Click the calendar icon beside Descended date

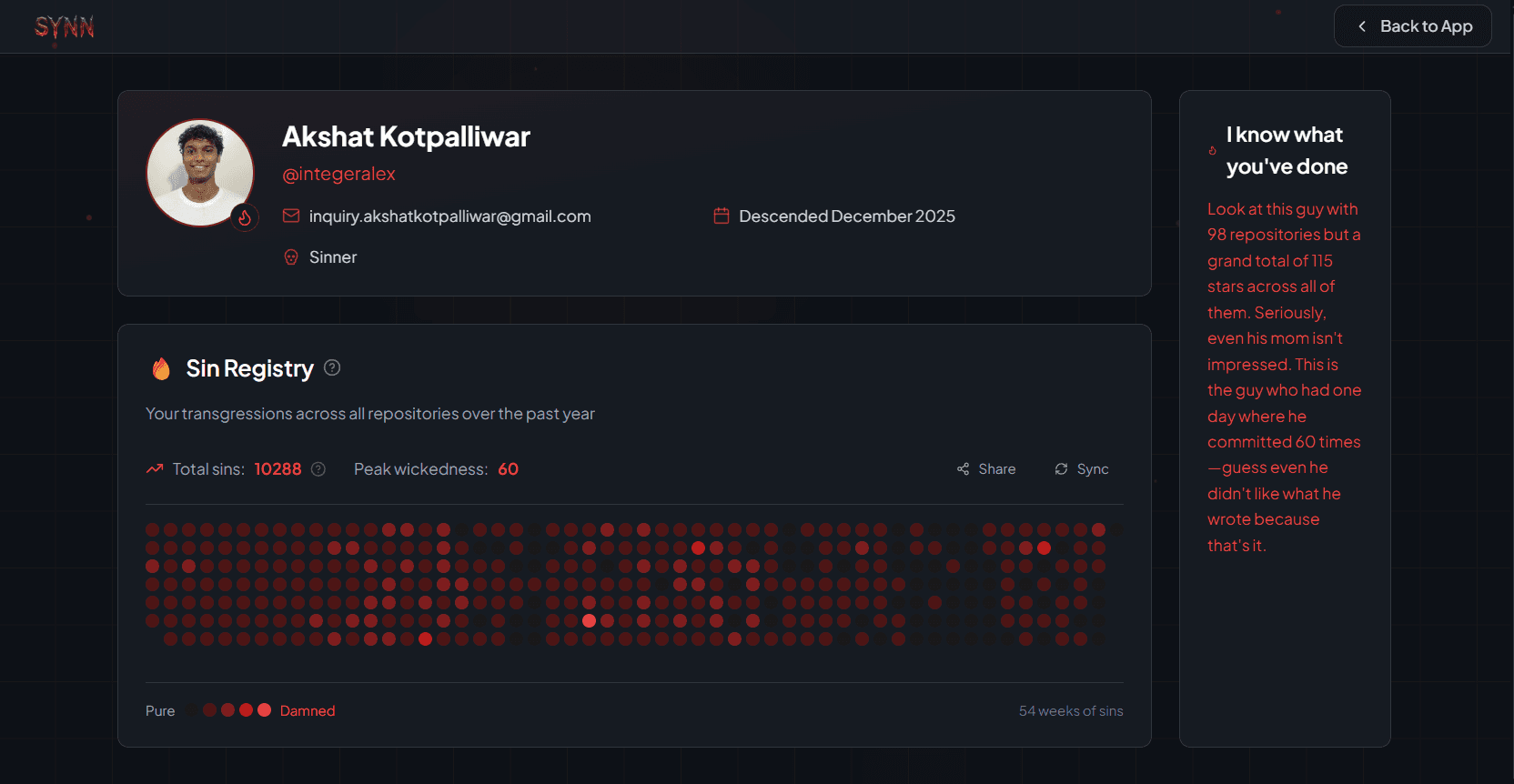click(x=722, y=216)
